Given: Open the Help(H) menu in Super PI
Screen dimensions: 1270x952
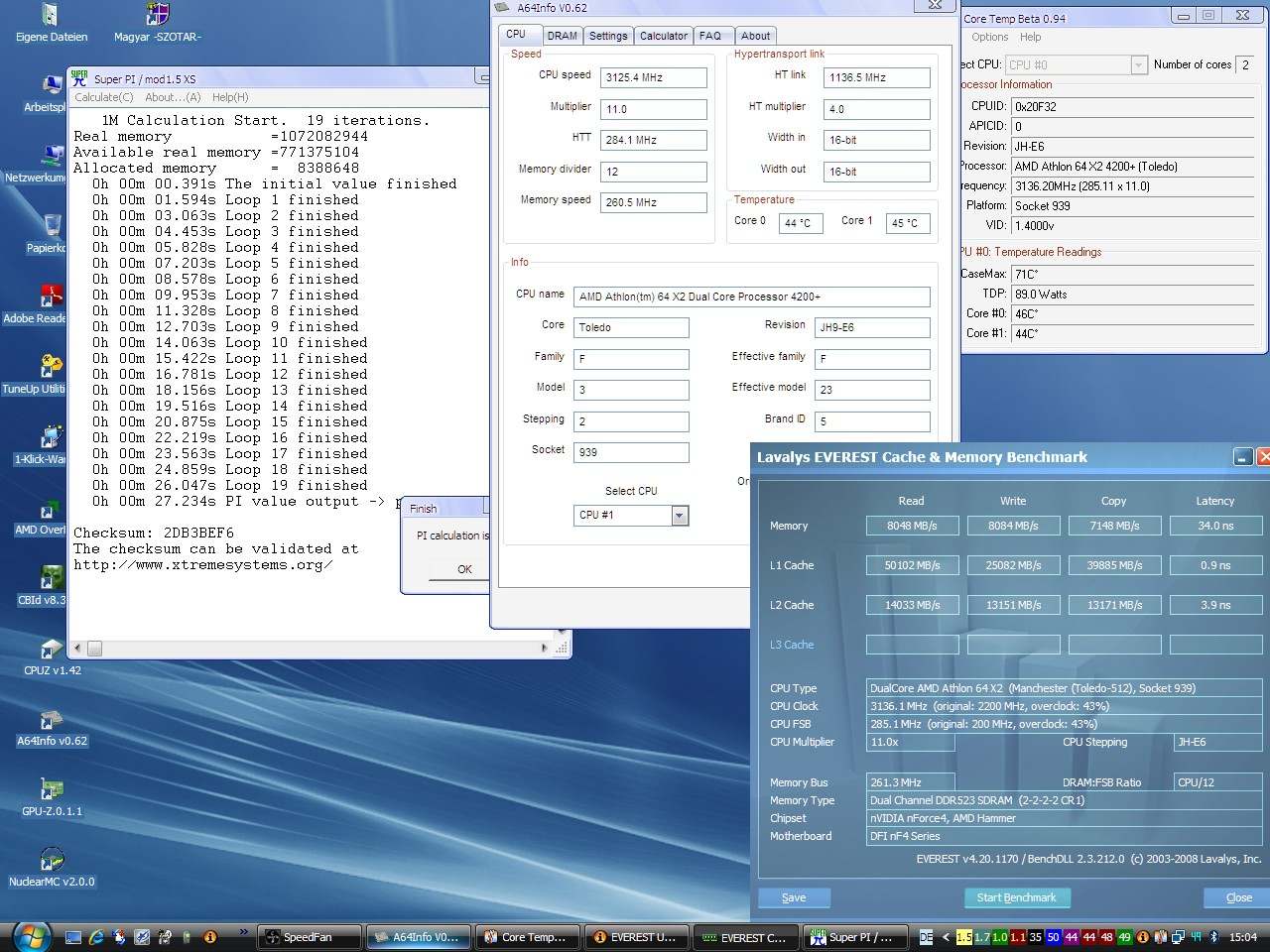Looking at the screenshot, I should click(x=230, y=97).
